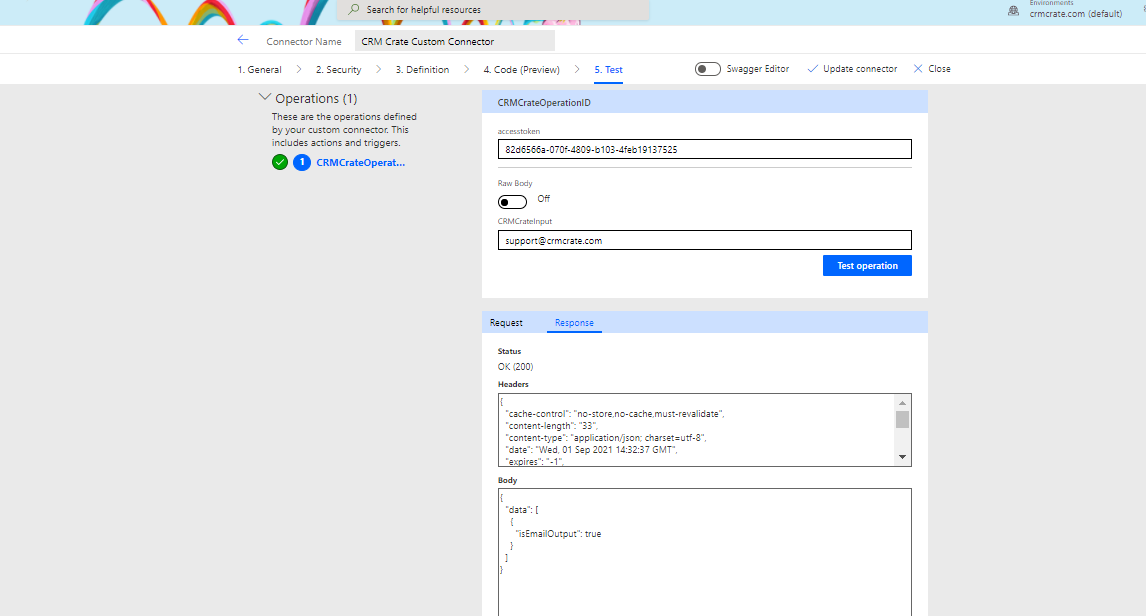This screenshot has height=616, width=1146.
Task: Click the checkmark icon next to Update connector
Action: click(813, 68)
